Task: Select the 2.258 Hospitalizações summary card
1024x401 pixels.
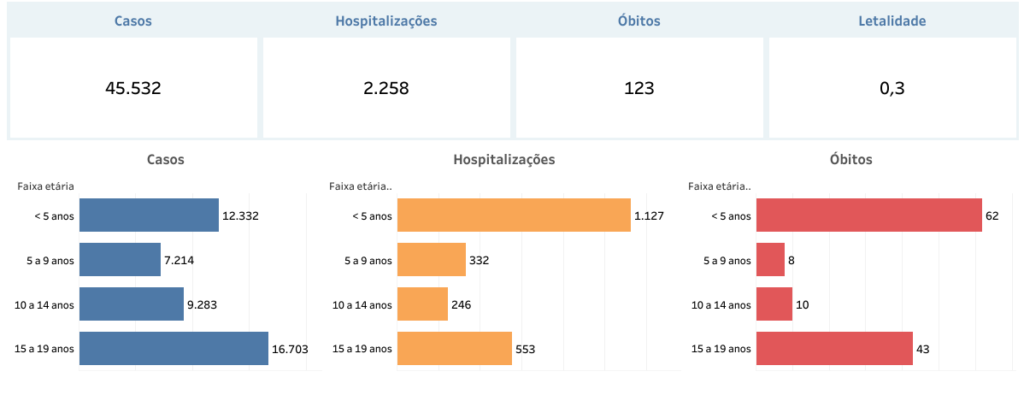Action: (386, 88)
